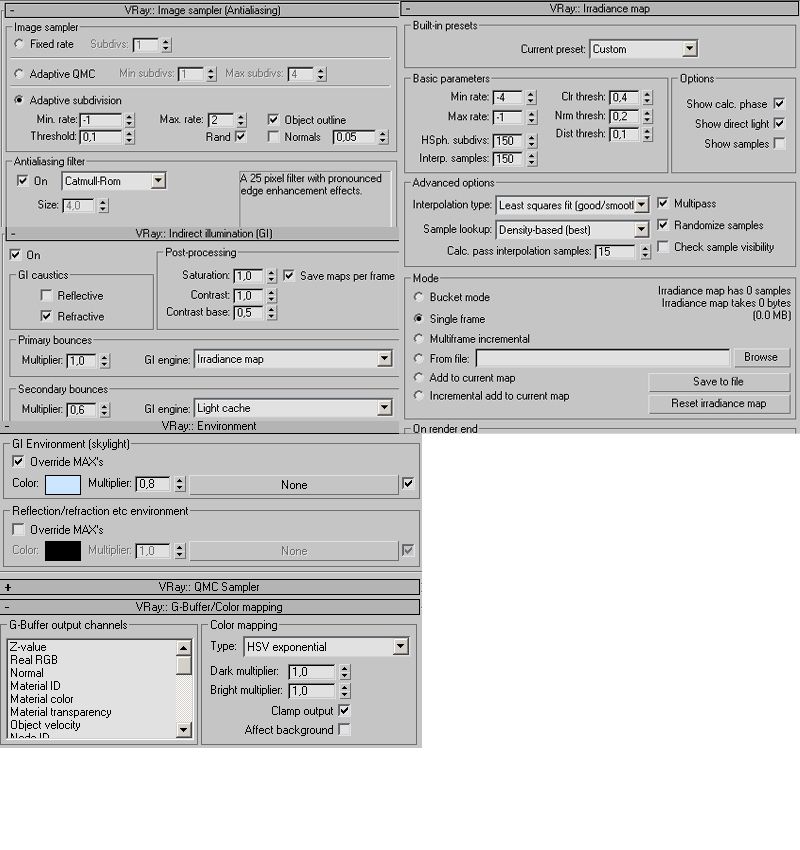
Task: Click the Irradiance map Min rate field
Action: (509, 98)
